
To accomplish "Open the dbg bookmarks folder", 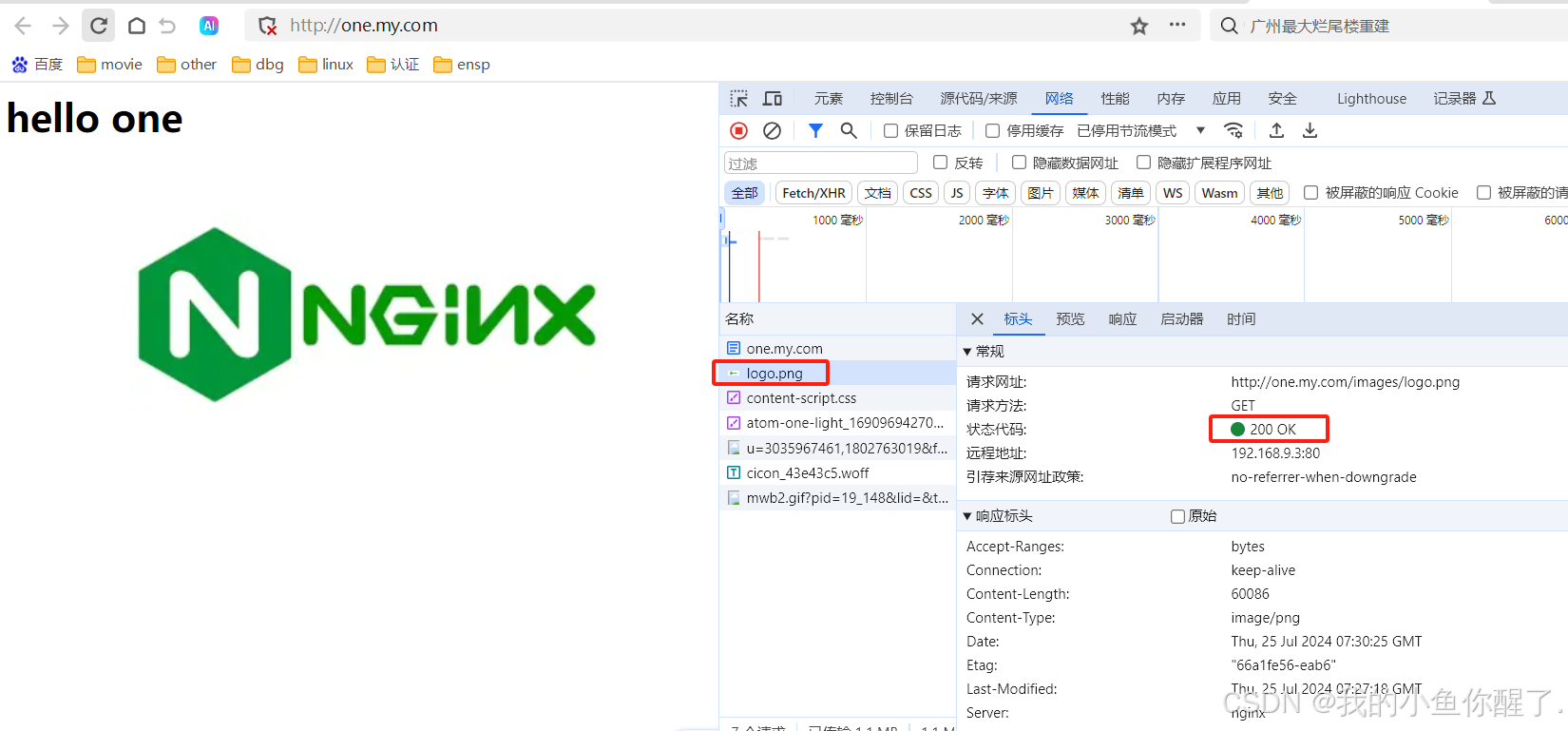I will pos(258,65).
